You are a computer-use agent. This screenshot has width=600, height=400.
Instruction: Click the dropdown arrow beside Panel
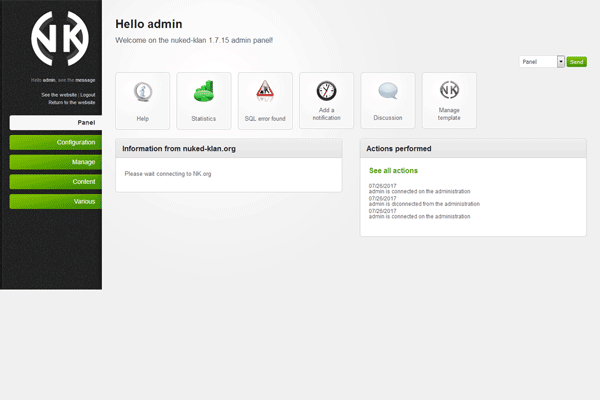(560, 62)
